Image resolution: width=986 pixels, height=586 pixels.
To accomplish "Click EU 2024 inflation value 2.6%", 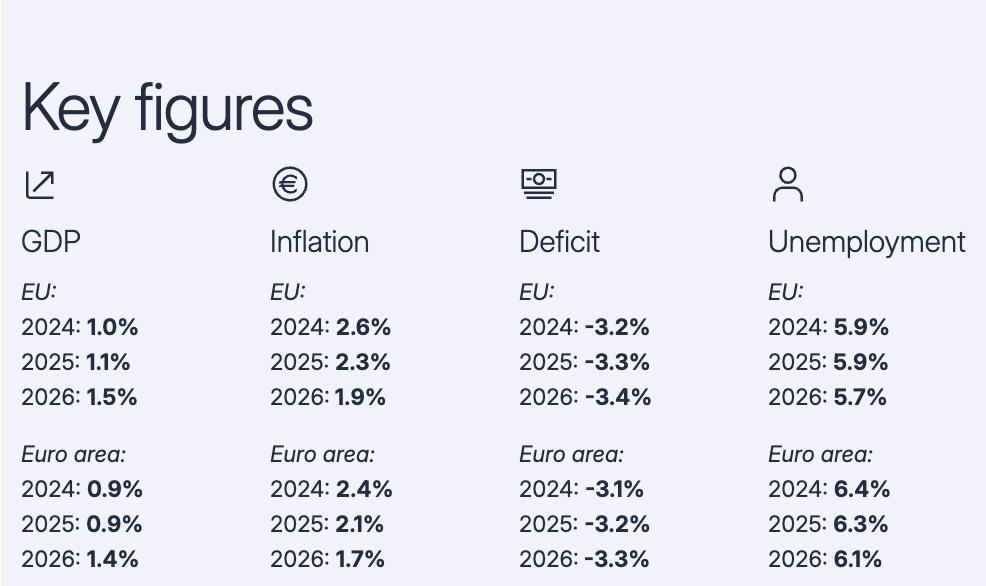I will pyautogui.click(x=363, y=327).
